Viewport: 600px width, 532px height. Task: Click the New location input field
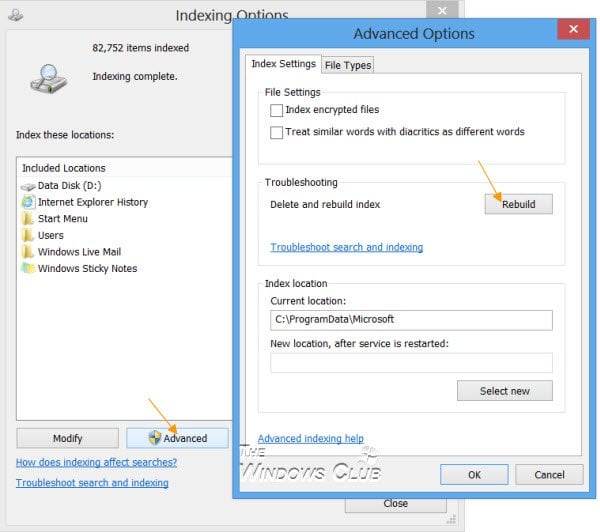pos(411,363)
